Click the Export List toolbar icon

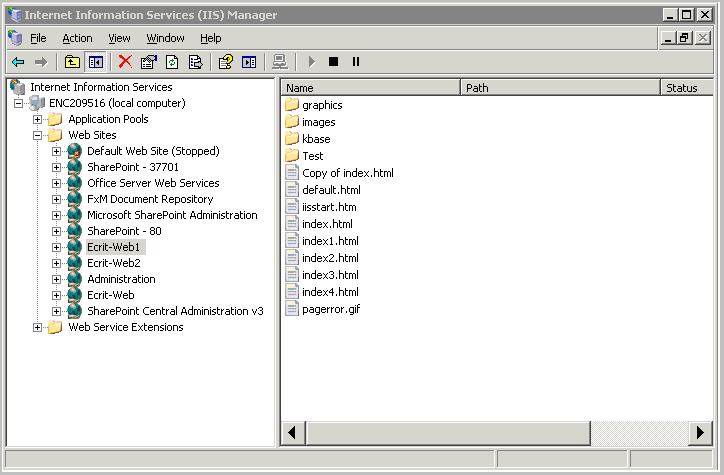tap(195, 62)
